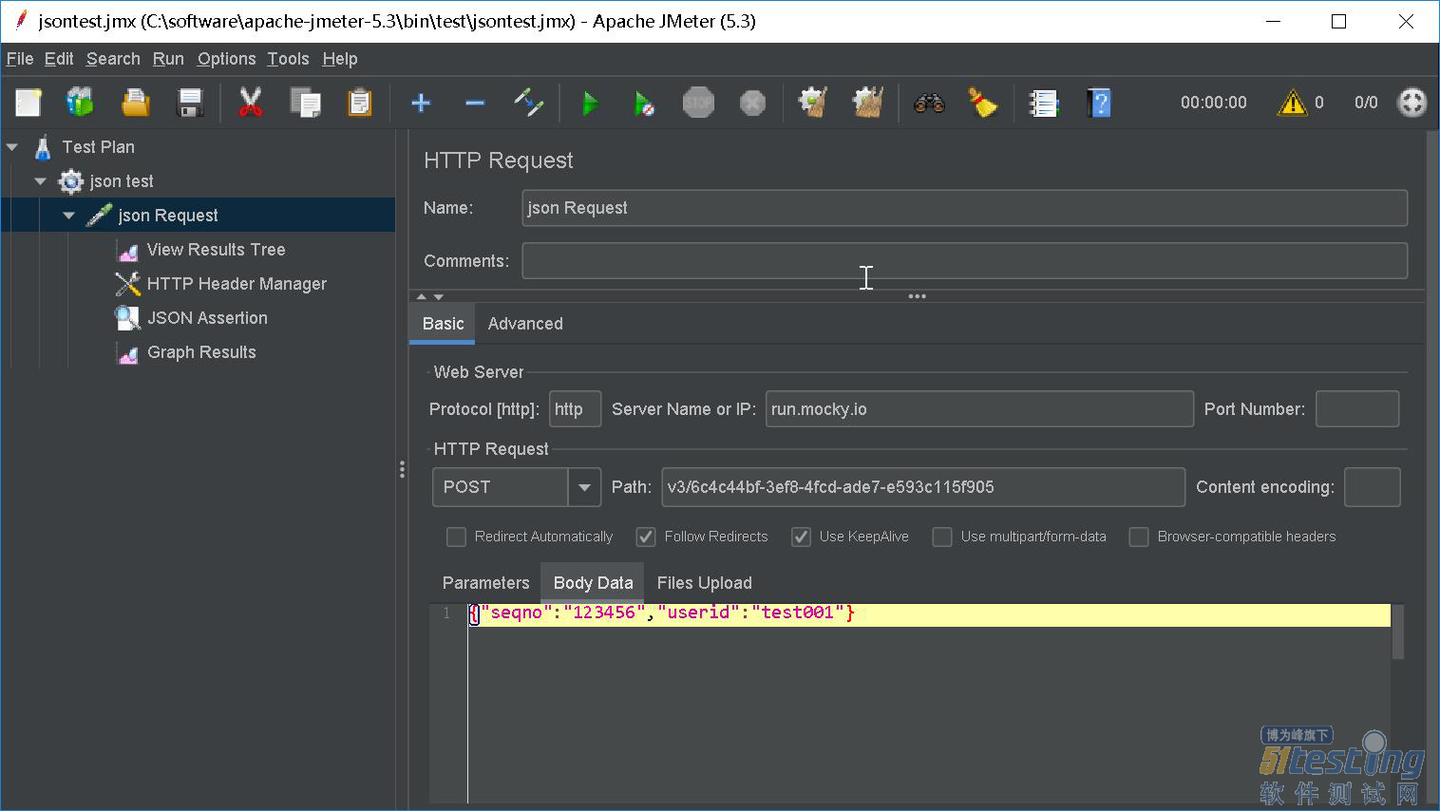Viewport: 1440px width, 811px height.
Task: Click the plus Expand All icon
Action: tap(421, 102)
